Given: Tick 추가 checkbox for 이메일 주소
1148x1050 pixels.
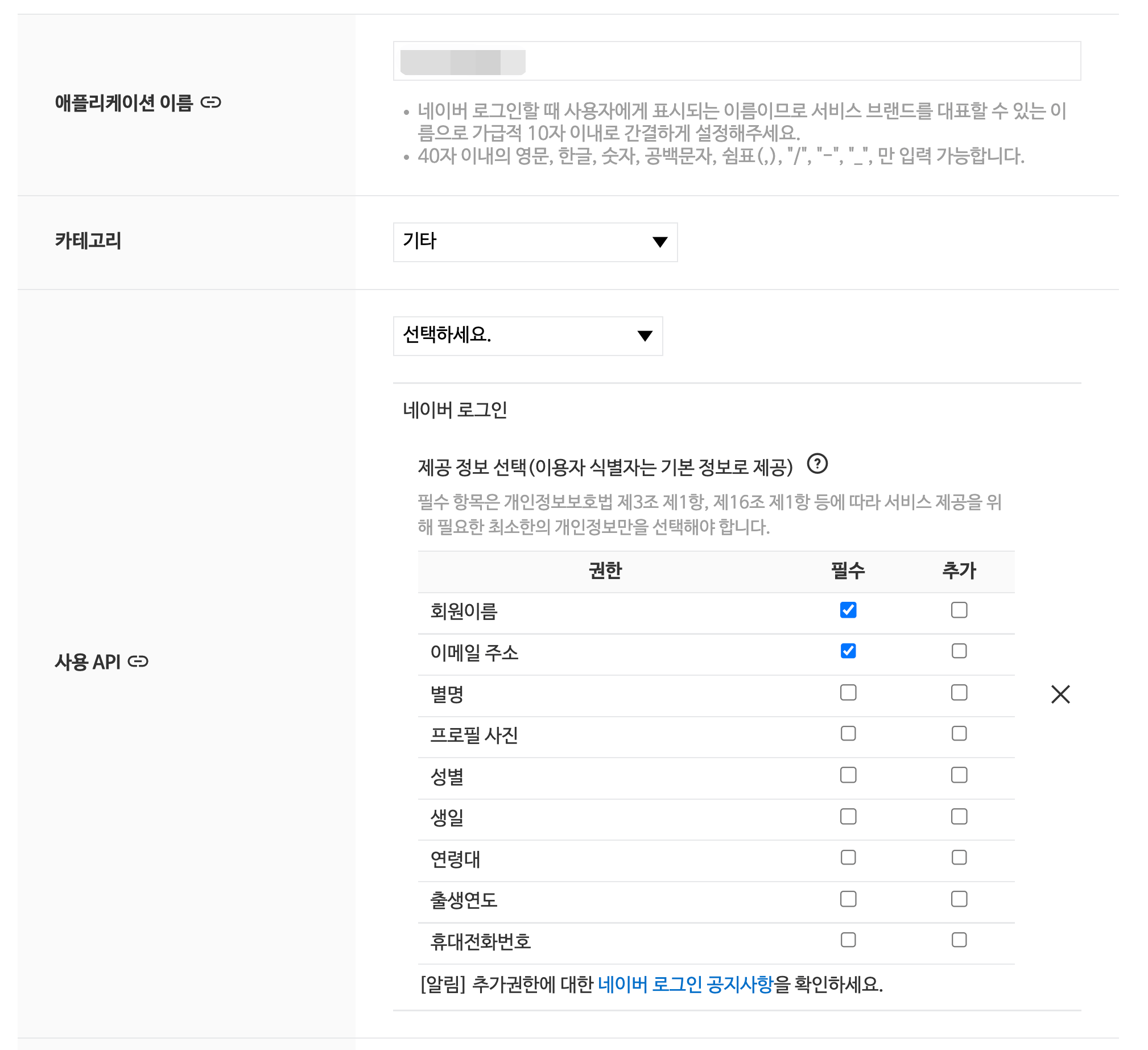Looking at the screenshot, I should coord(959,651).
